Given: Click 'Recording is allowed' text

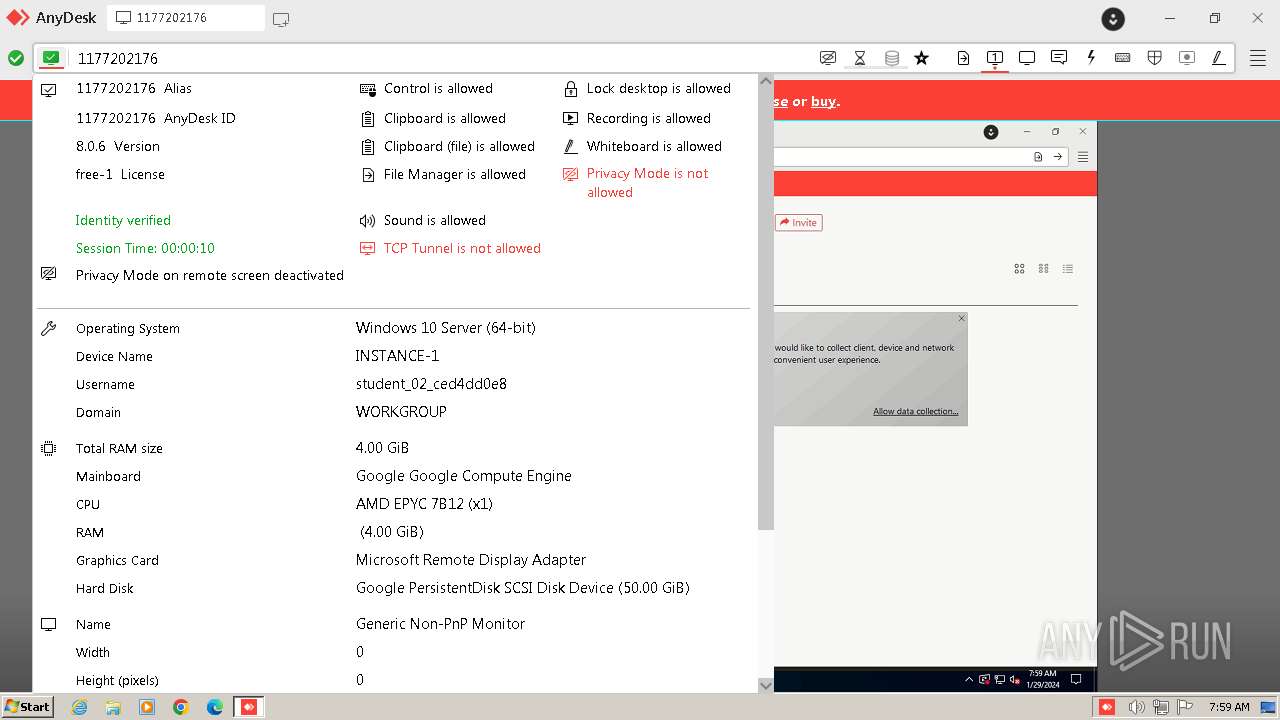Looking at the screenshot, I should (649, 118).
